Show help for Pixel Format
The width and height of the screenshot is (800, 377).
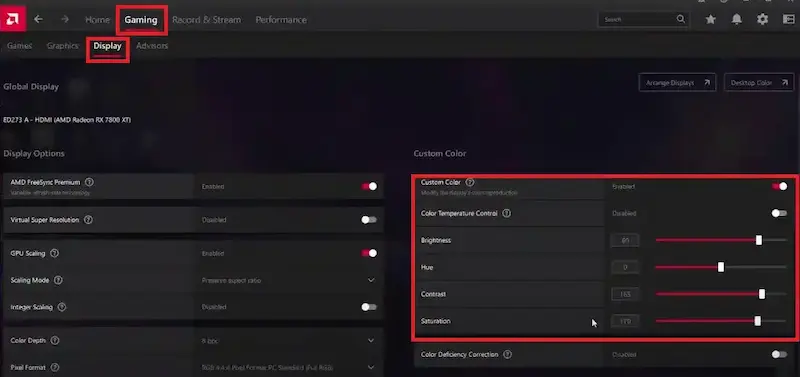pyautogui.click(x=55, y=367)
